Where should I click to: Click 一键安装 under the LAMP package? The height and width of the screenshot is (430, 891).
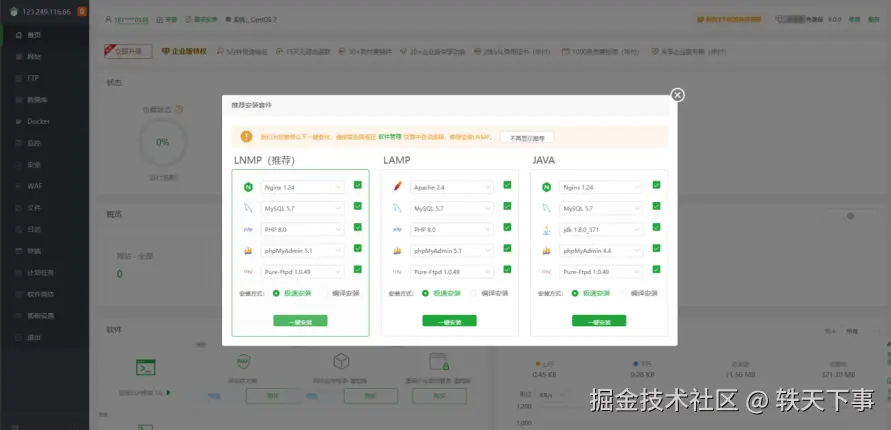[x=449, y=321]
